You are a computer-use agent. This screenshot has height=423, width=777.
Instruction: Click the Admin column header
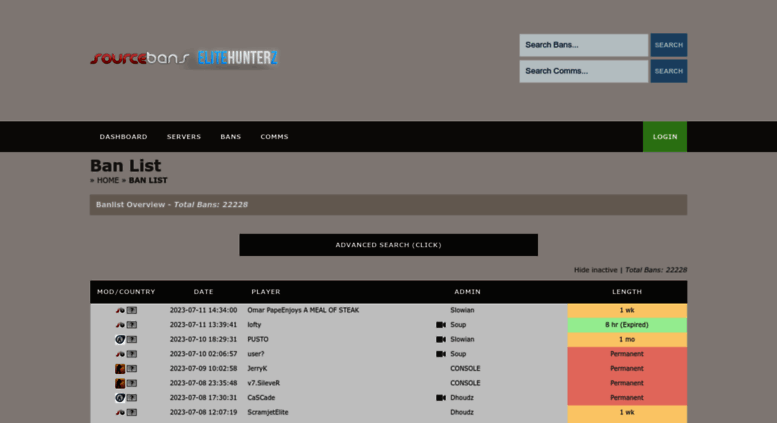click(467, 292)
